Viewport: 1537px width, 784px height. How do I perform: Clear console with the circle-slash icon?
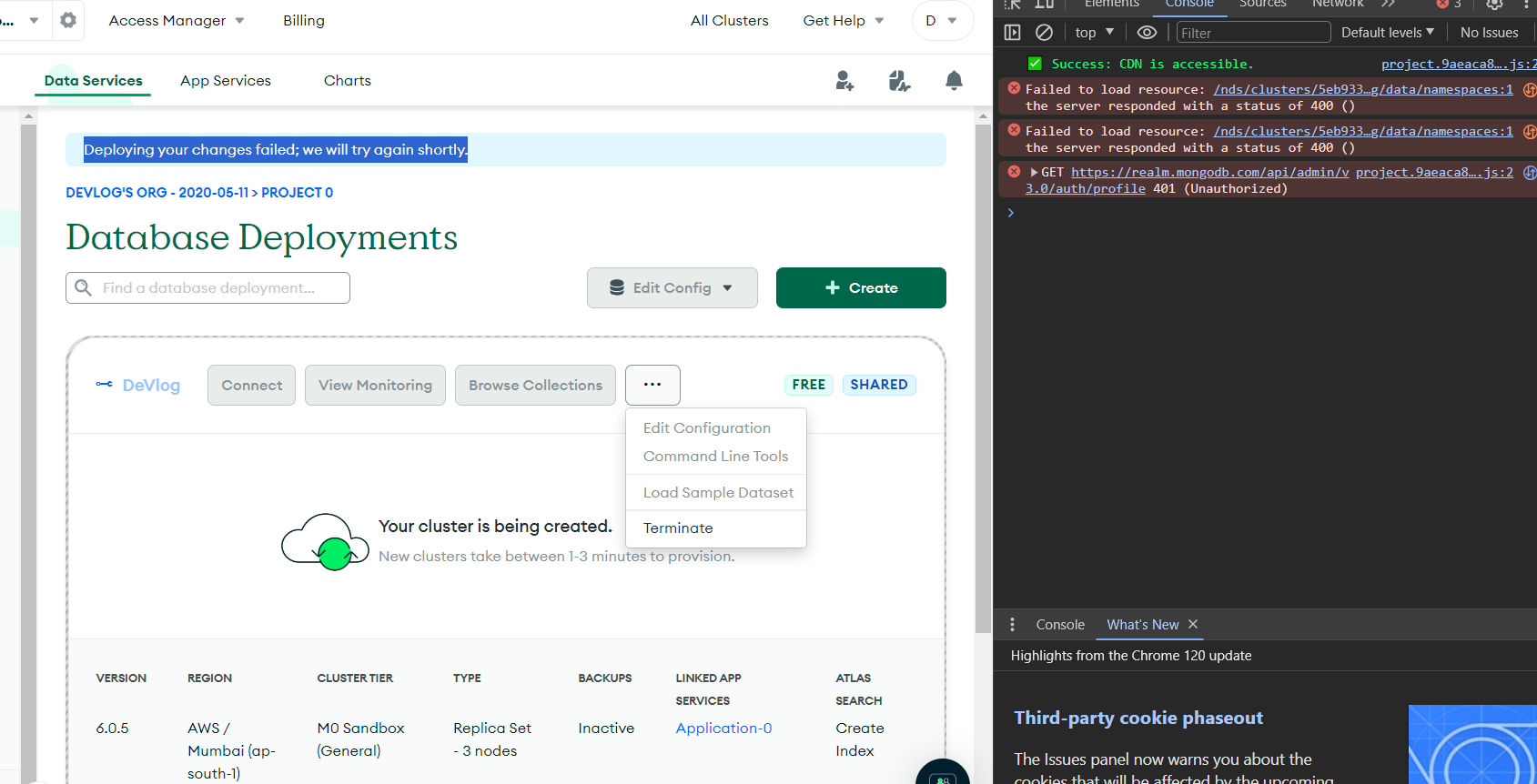tap(1044, 33)
